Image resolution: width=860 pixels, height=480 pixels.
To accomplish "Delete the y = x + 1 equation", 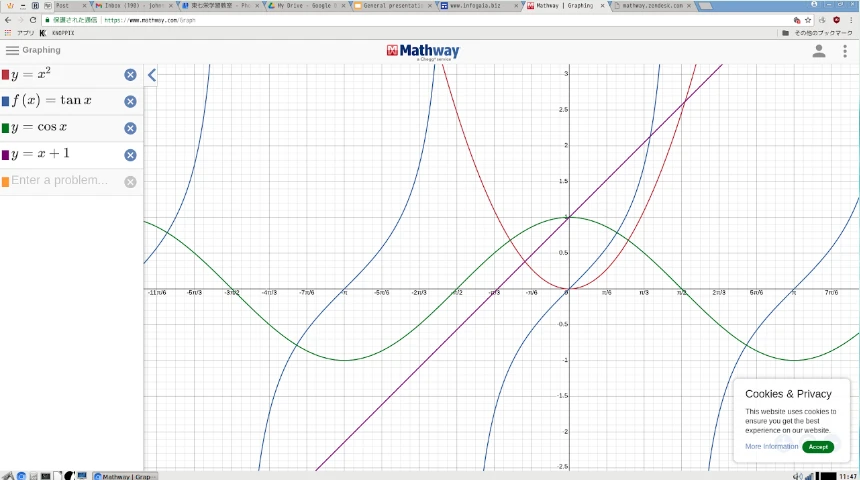I will 130,155.
